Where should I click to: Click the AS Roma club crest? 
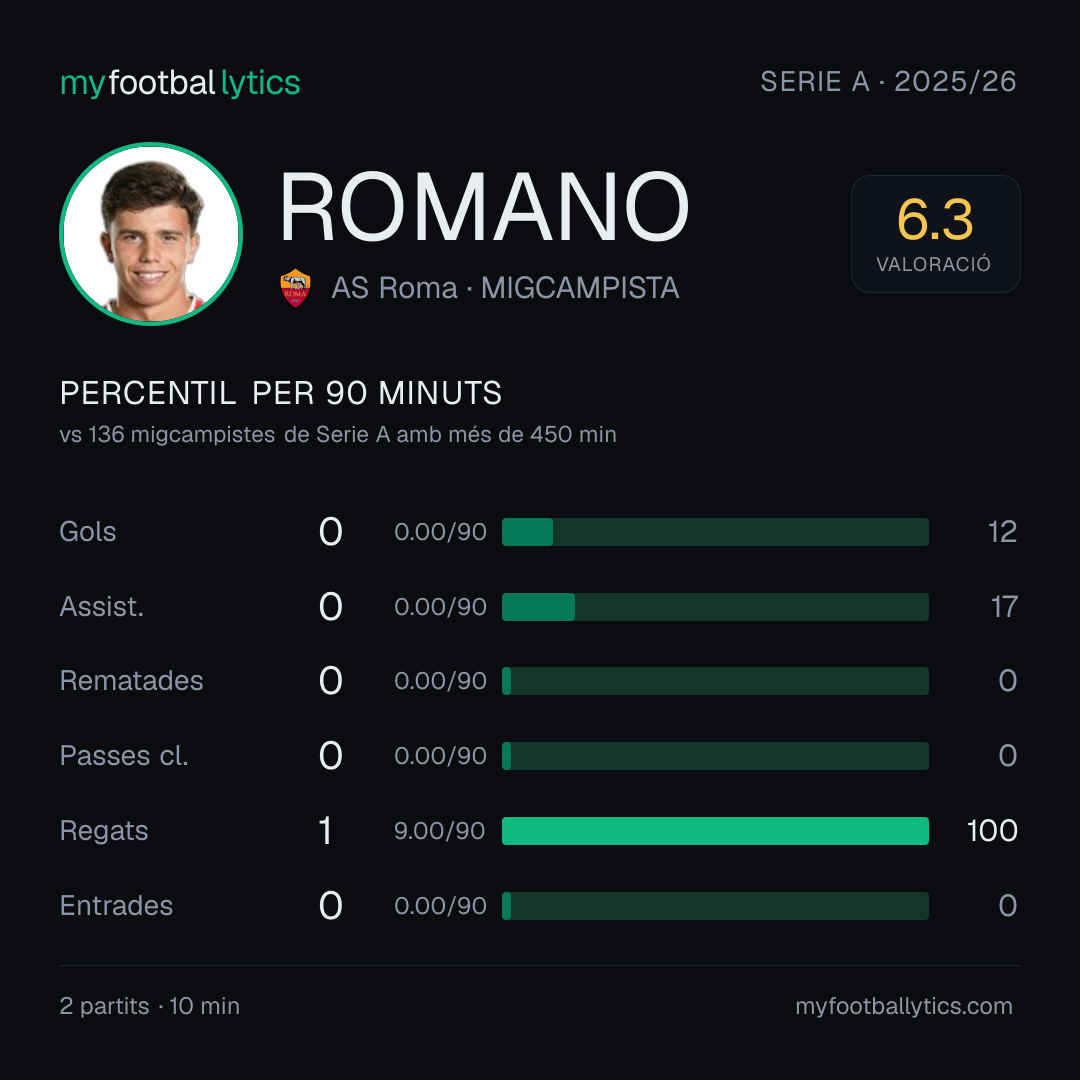[x=295, y=288]
